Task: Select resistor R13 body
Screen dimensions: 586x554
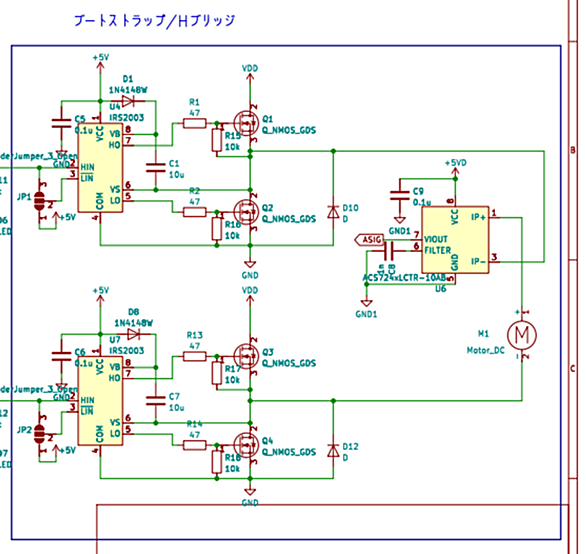Action: pyautogui.click(x=194, y=356)
